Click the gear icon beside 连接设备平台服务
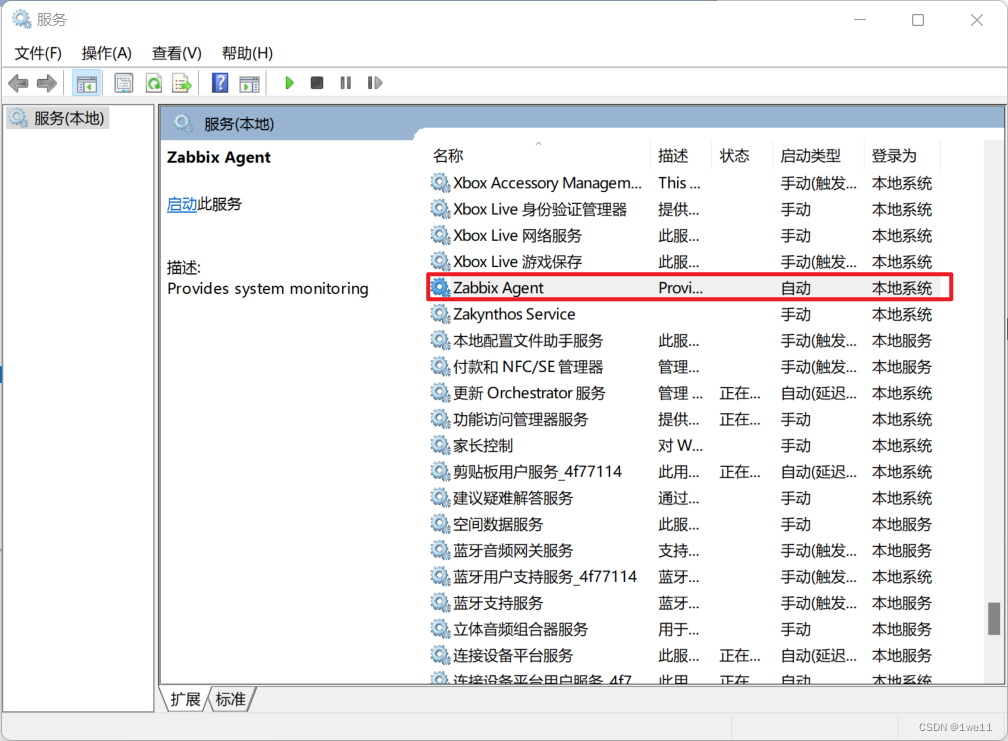The width and height of the screenshot is (1008, 741). coord(440,655)
